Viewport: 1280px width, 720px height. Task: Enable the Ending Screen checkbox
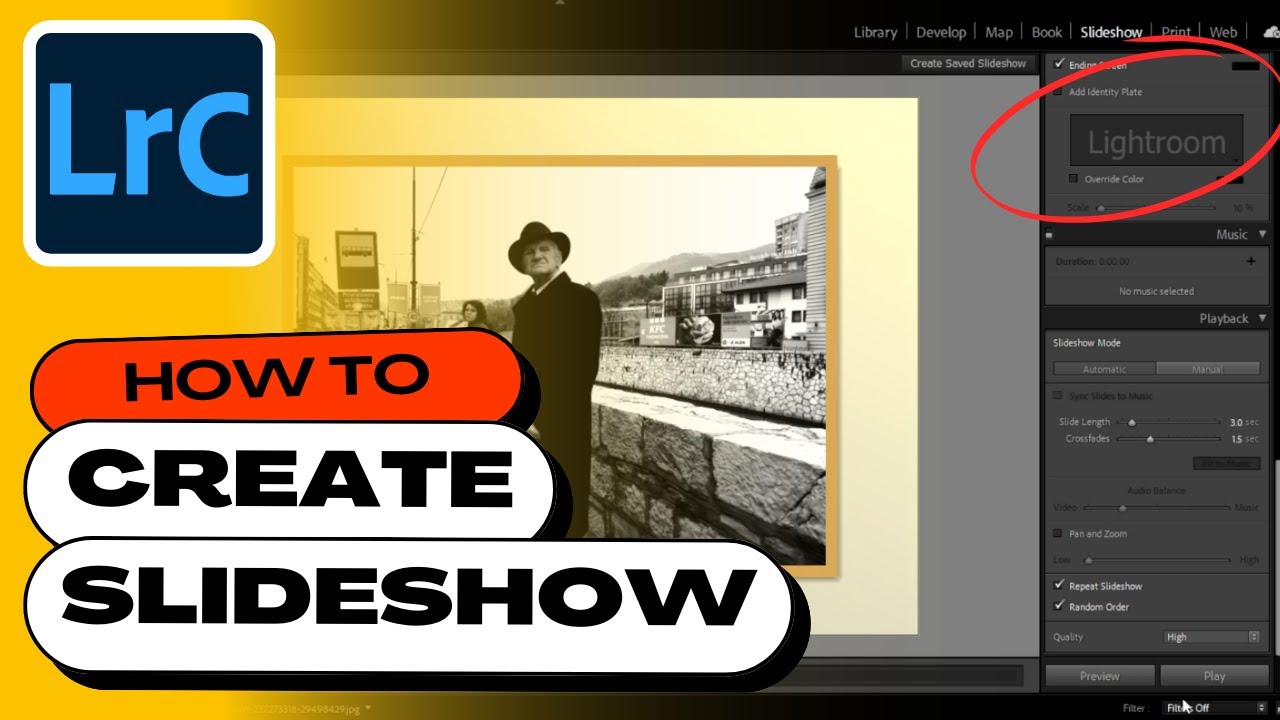(1059, 64)
